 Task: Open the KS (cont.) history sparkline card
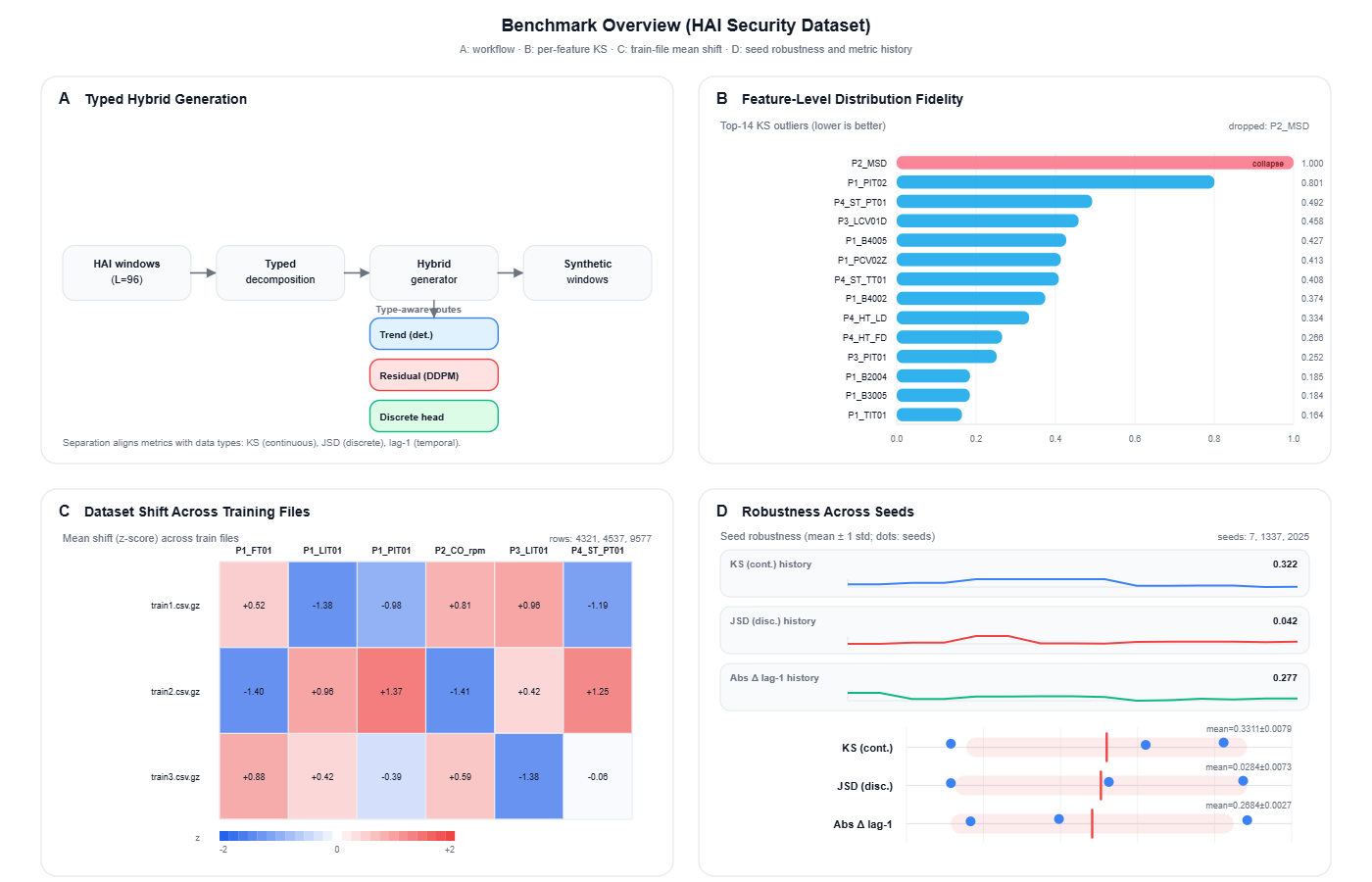point(1014,573)
